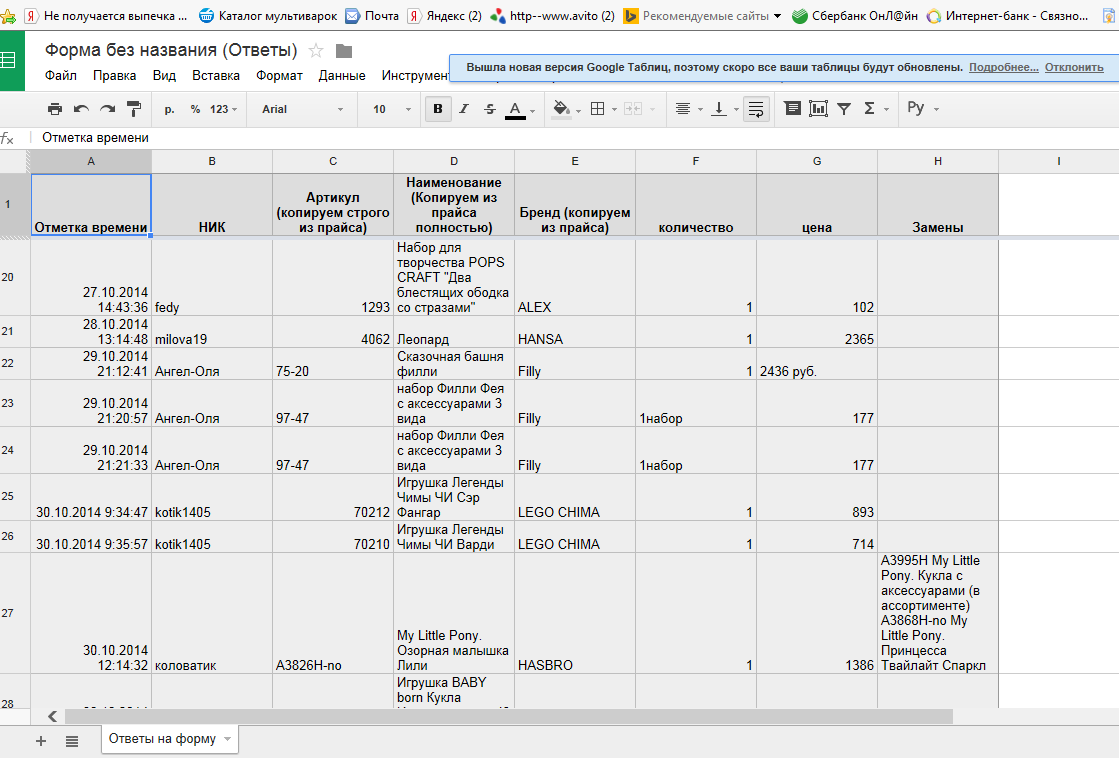Insert a comment using toolbar icon
This screenshot has height=758, width=1119.
click(x=792, y=109)
